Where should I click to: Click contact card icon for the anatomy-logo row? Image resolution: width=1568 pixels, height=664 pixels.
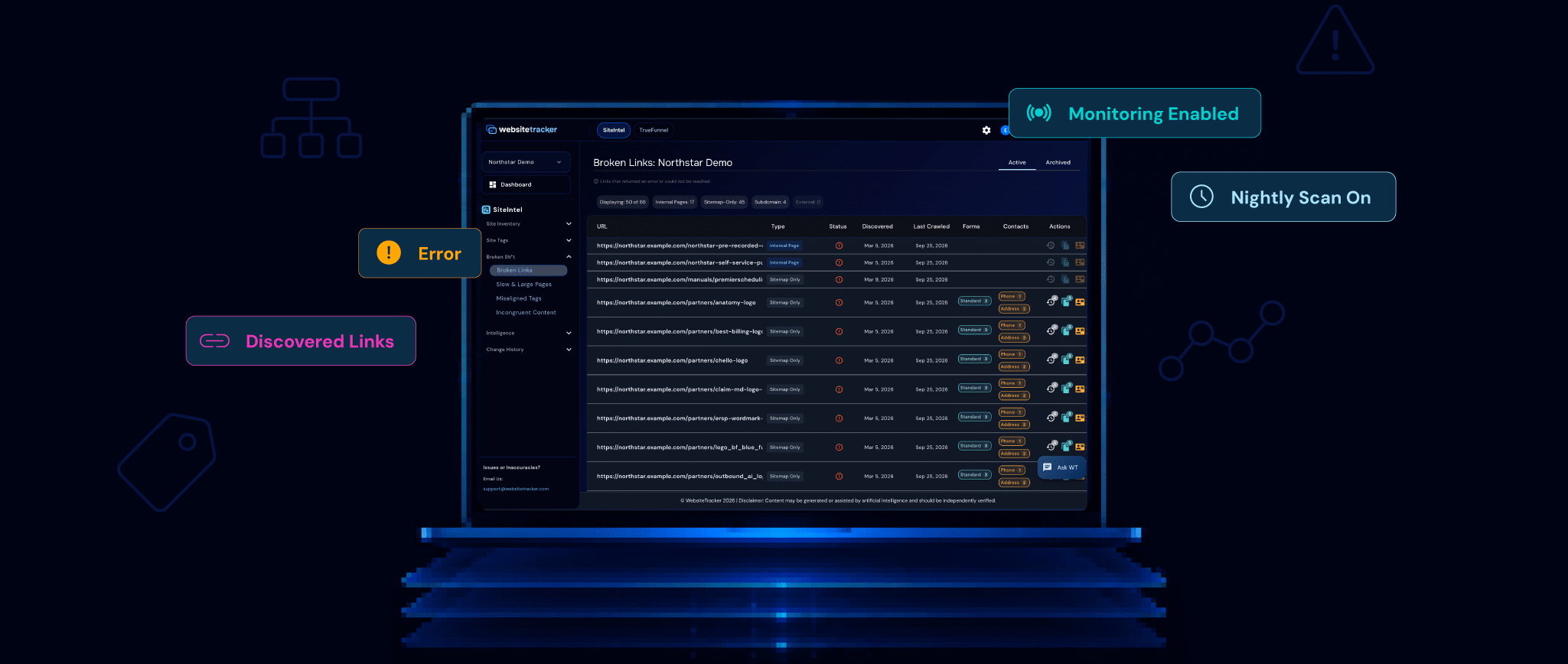click(x=1080, y=302)
